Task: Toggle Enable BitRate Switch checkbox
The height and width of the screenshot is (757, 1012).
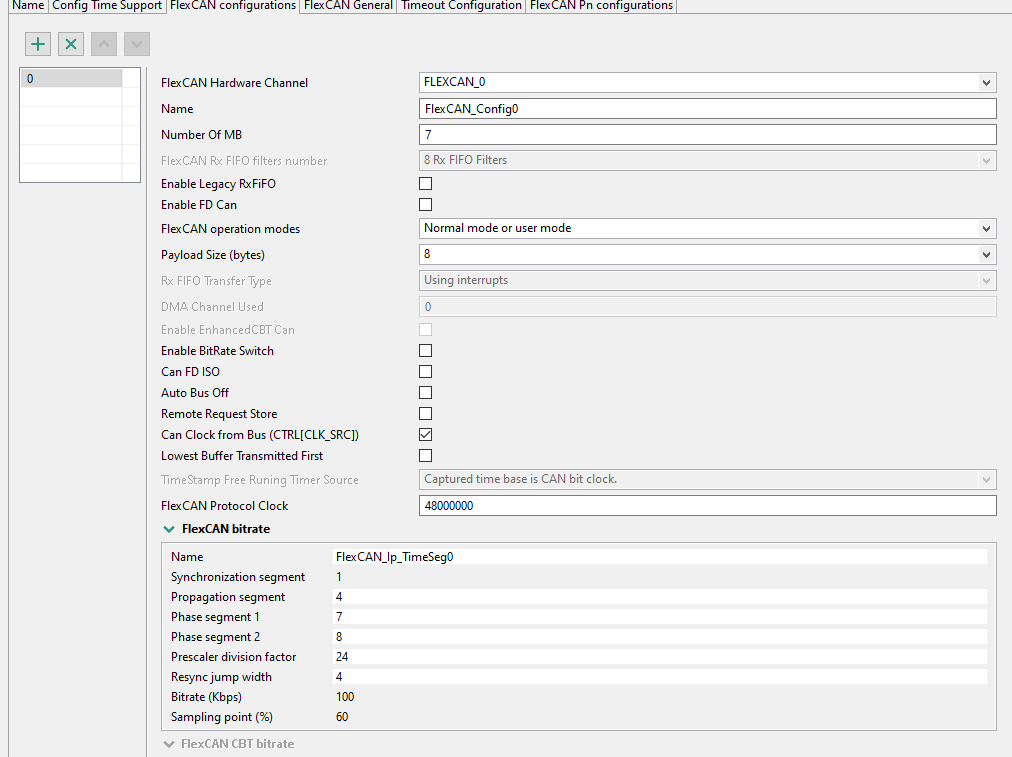Action: tap(425, 350)
